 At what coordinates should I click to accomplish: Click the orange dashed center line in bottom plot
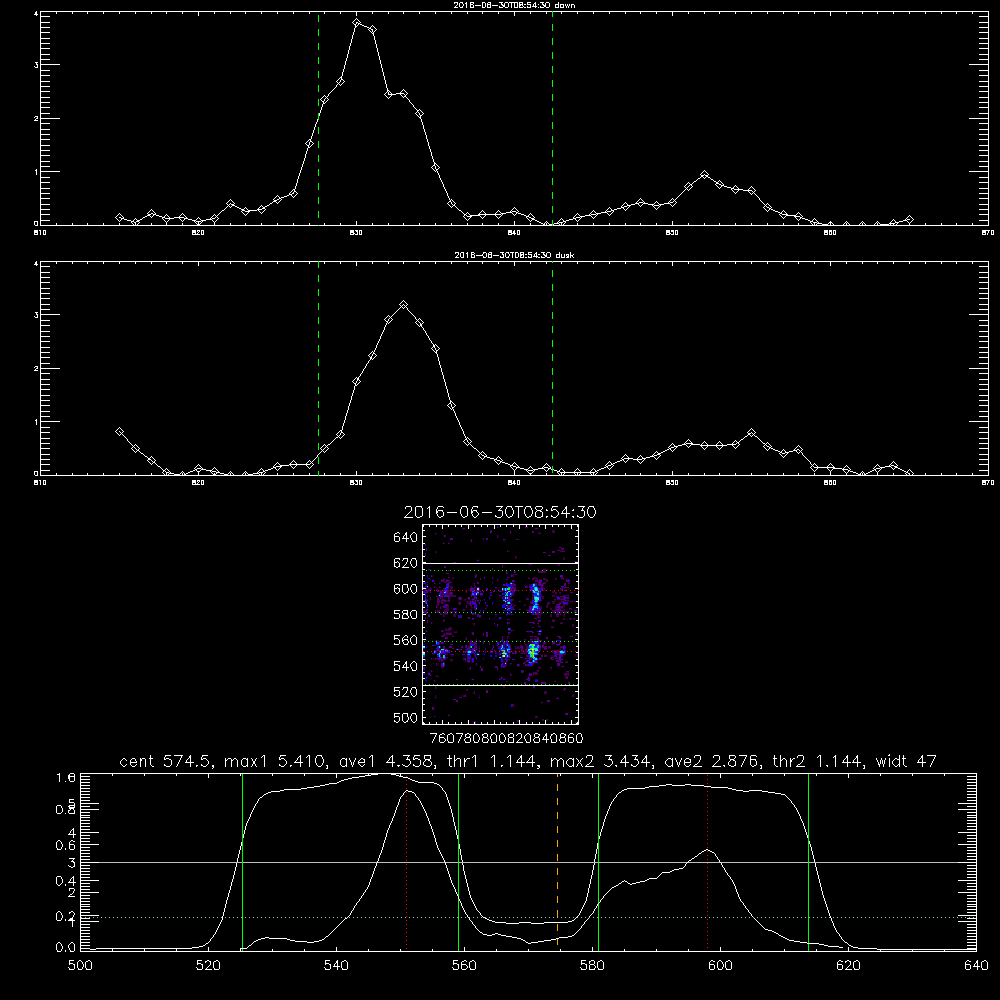tap(557, 861)
